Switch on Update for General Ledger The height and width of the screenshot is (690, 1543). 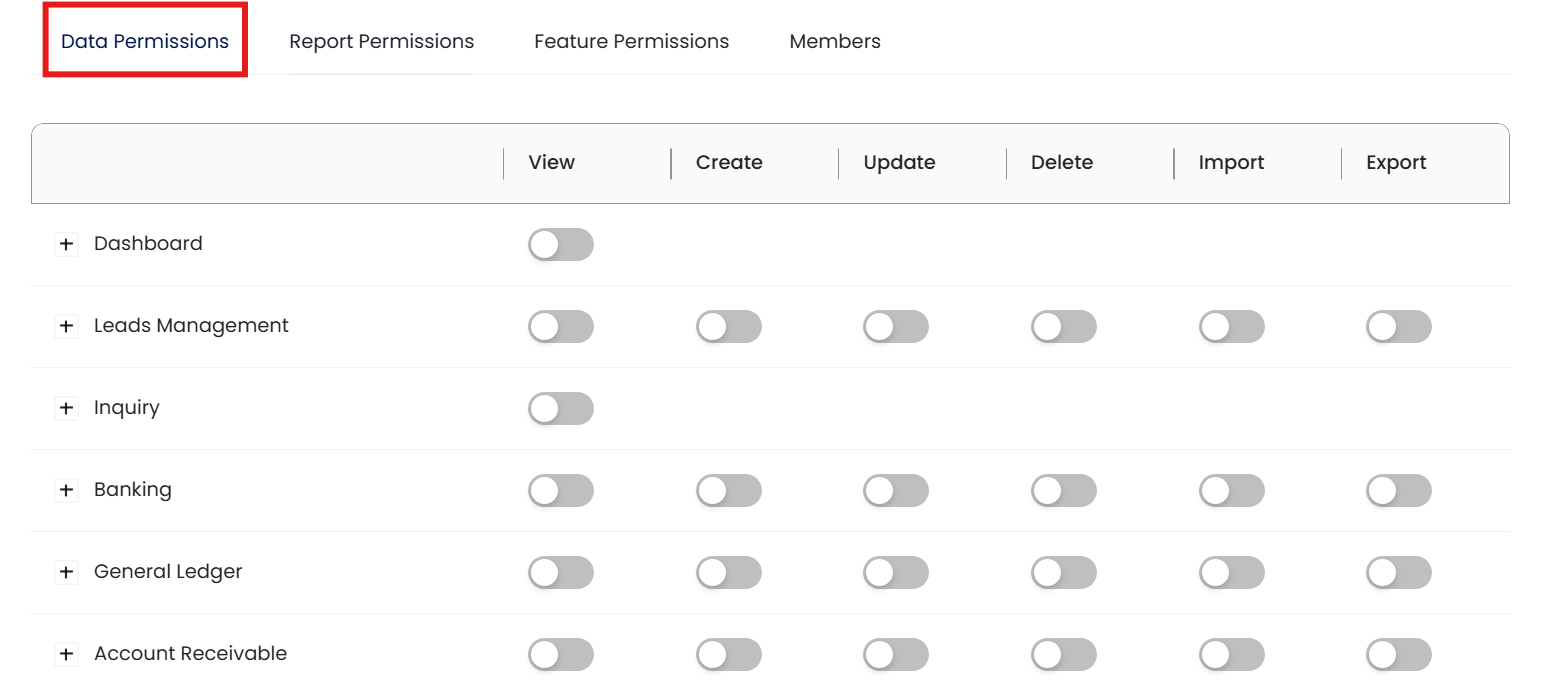click(x=895, y=572)
